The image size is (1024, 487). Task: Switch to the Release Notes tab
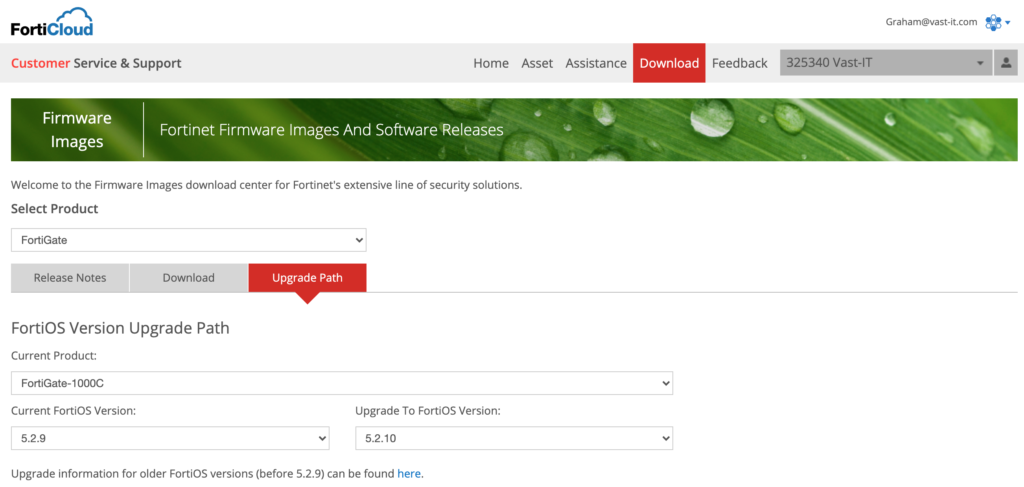click(70, 278)
